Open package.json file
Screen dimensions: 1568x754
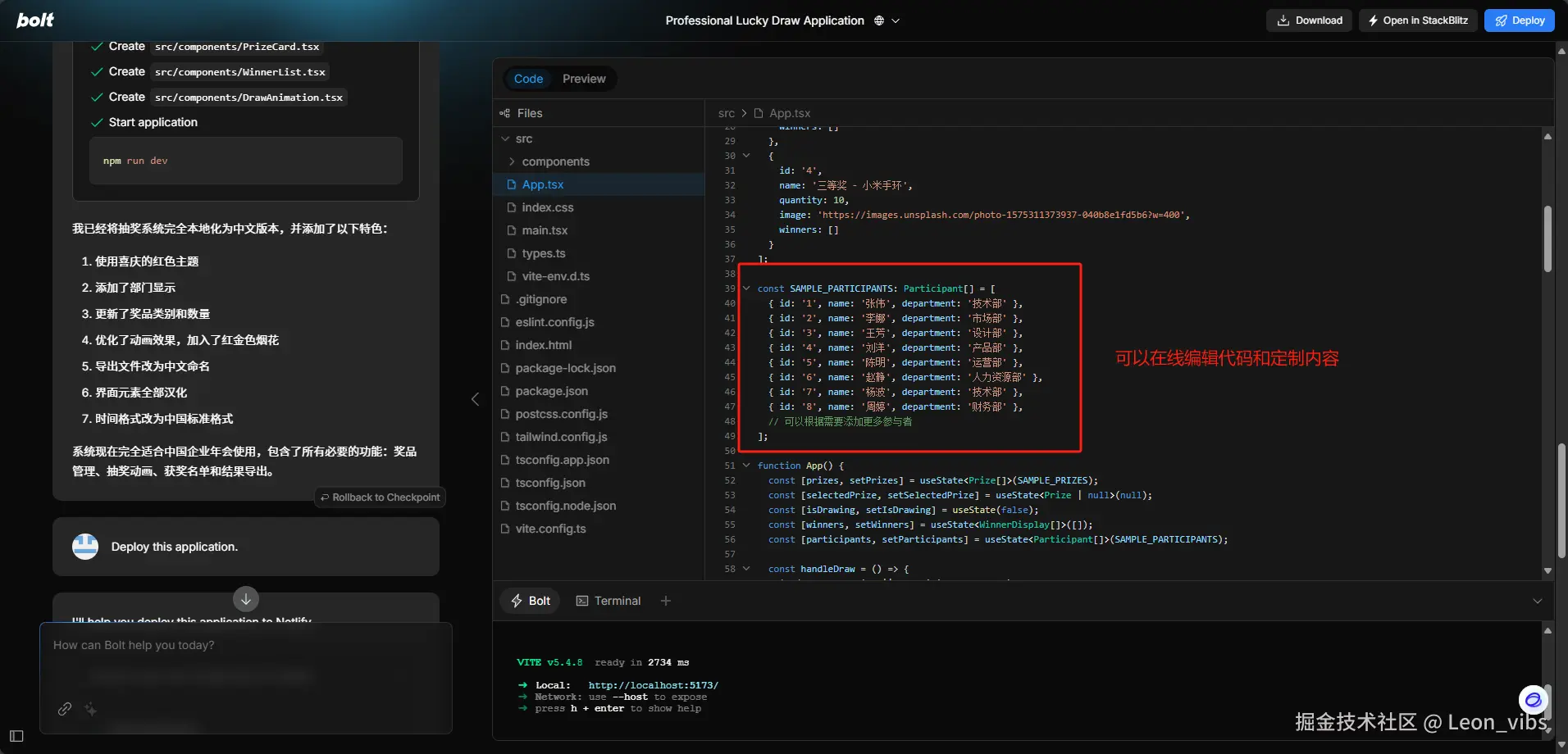point(599,391)
